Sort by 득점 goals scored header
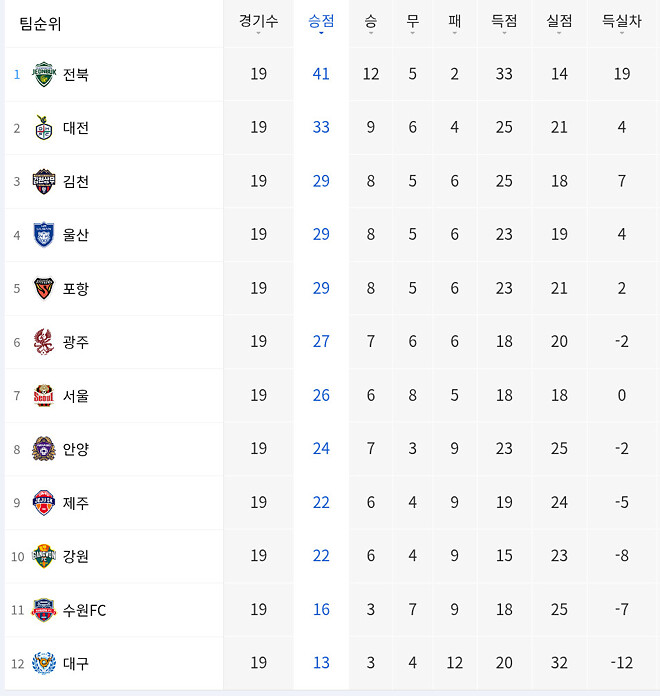The image size is (660, 696). 504,21
